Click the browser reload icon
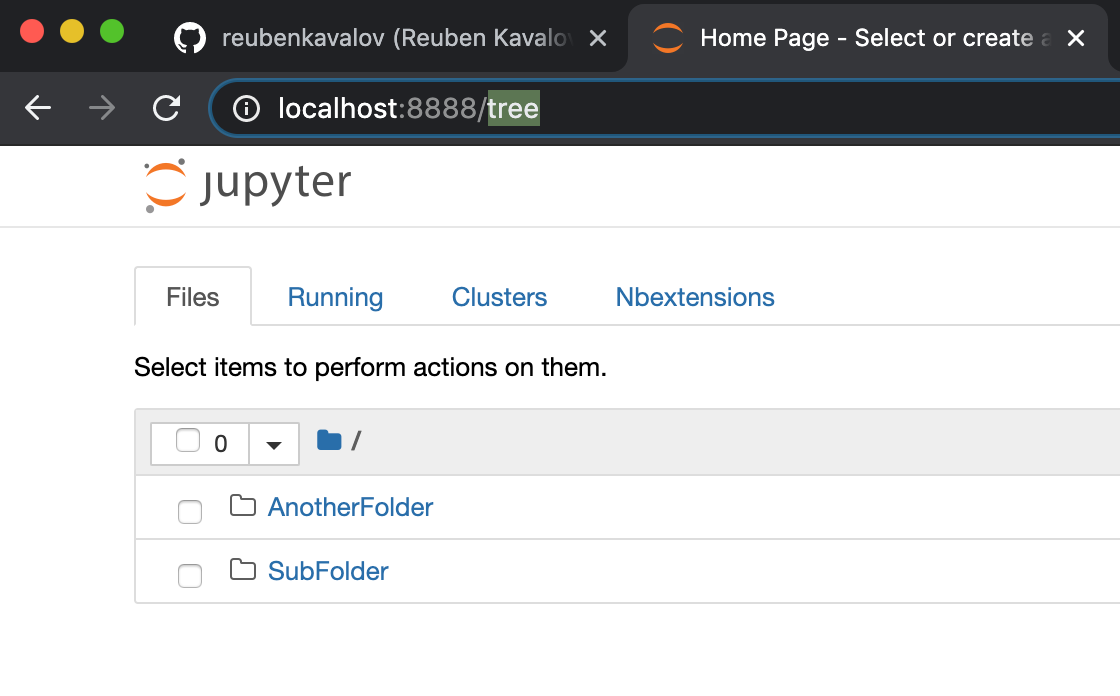1120x696 pixels. [x=166, y=109]
